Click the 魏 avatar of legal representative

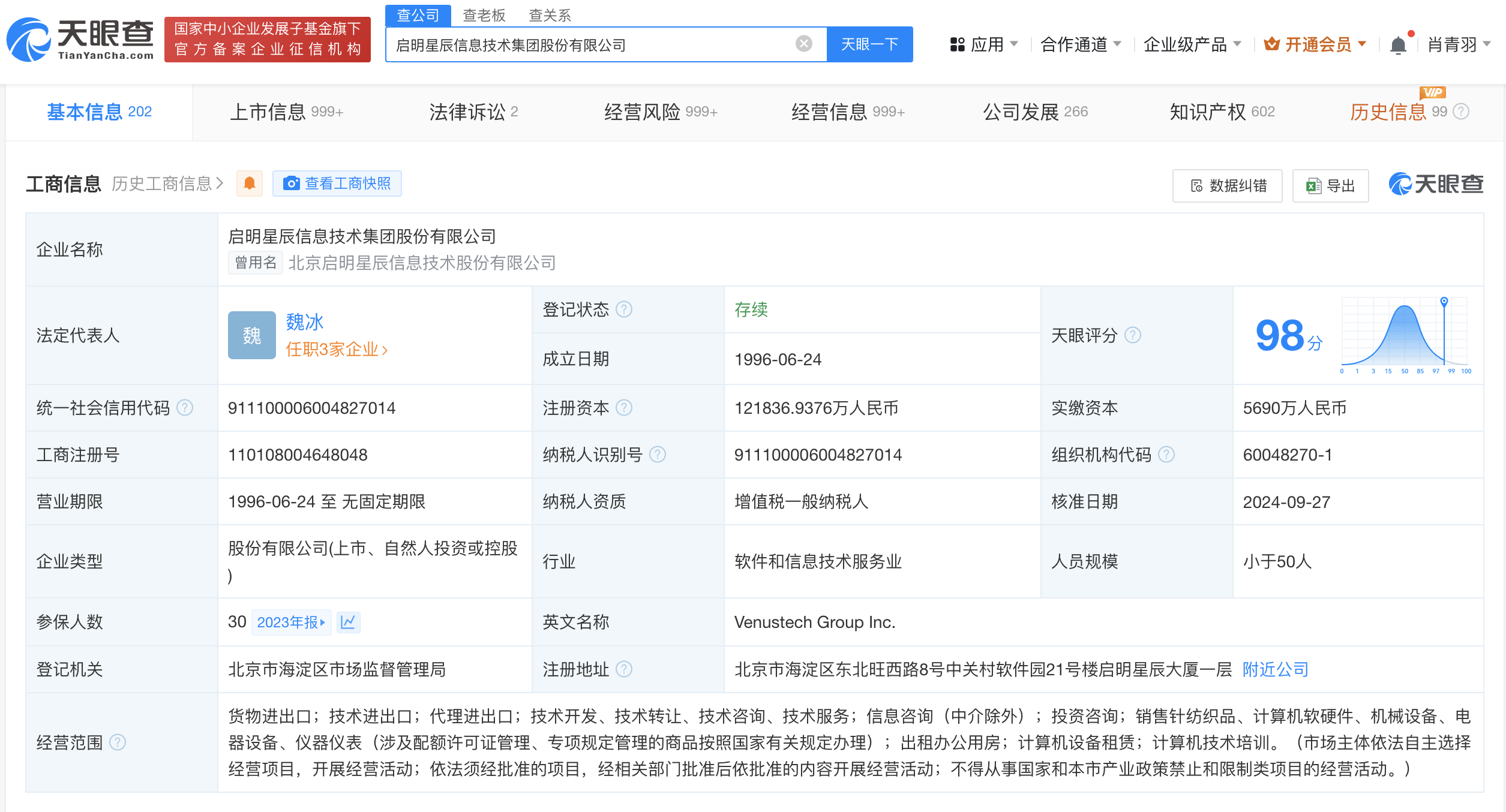(x=251, y=336)
